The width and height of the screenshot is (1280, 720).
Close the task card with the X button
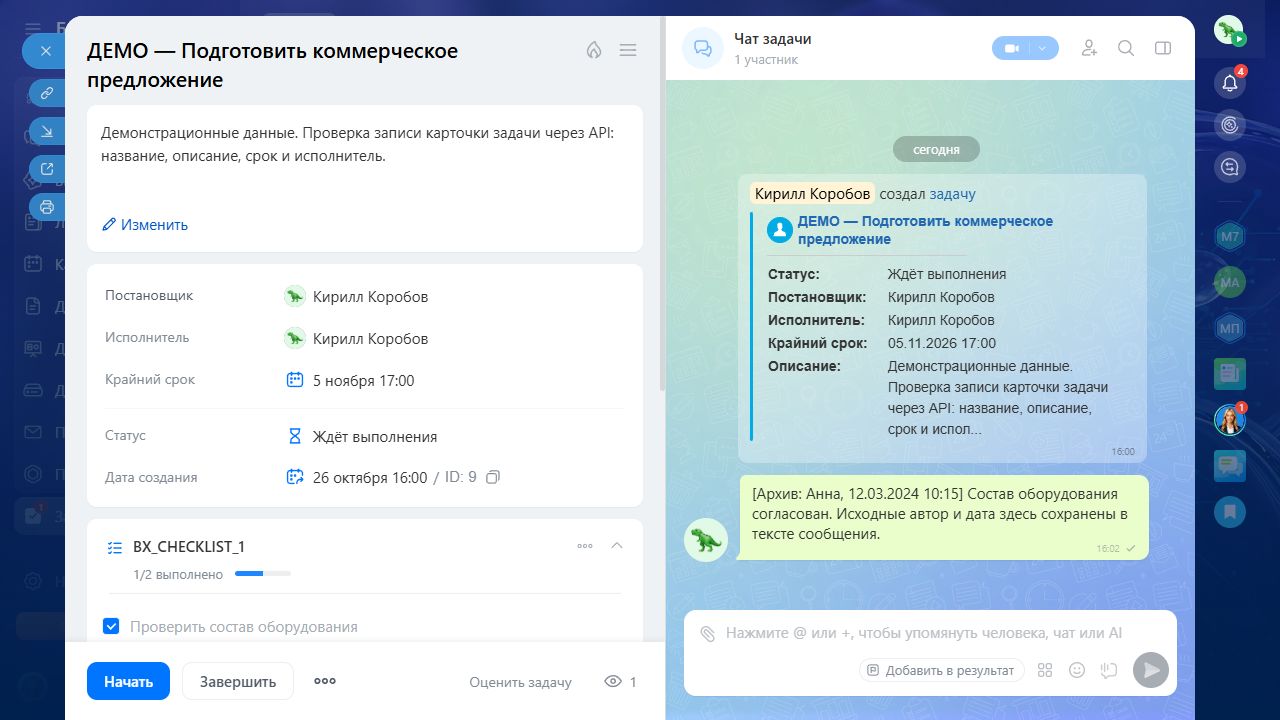click(x=44, y=50)
